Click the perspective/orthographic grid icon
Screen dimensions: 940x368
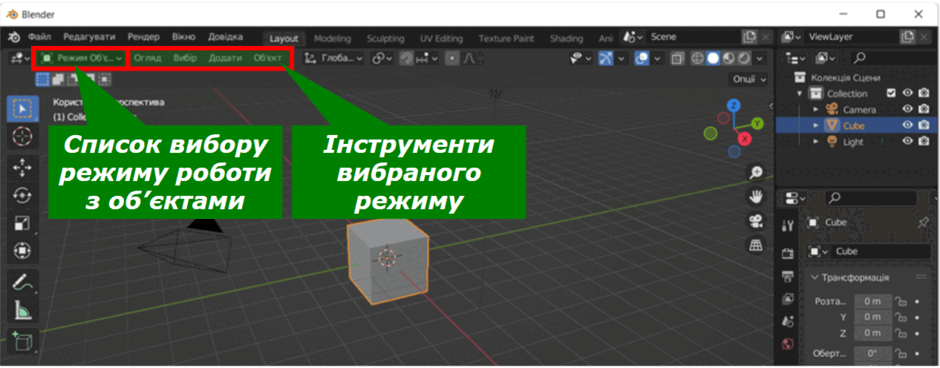[757, 245]
